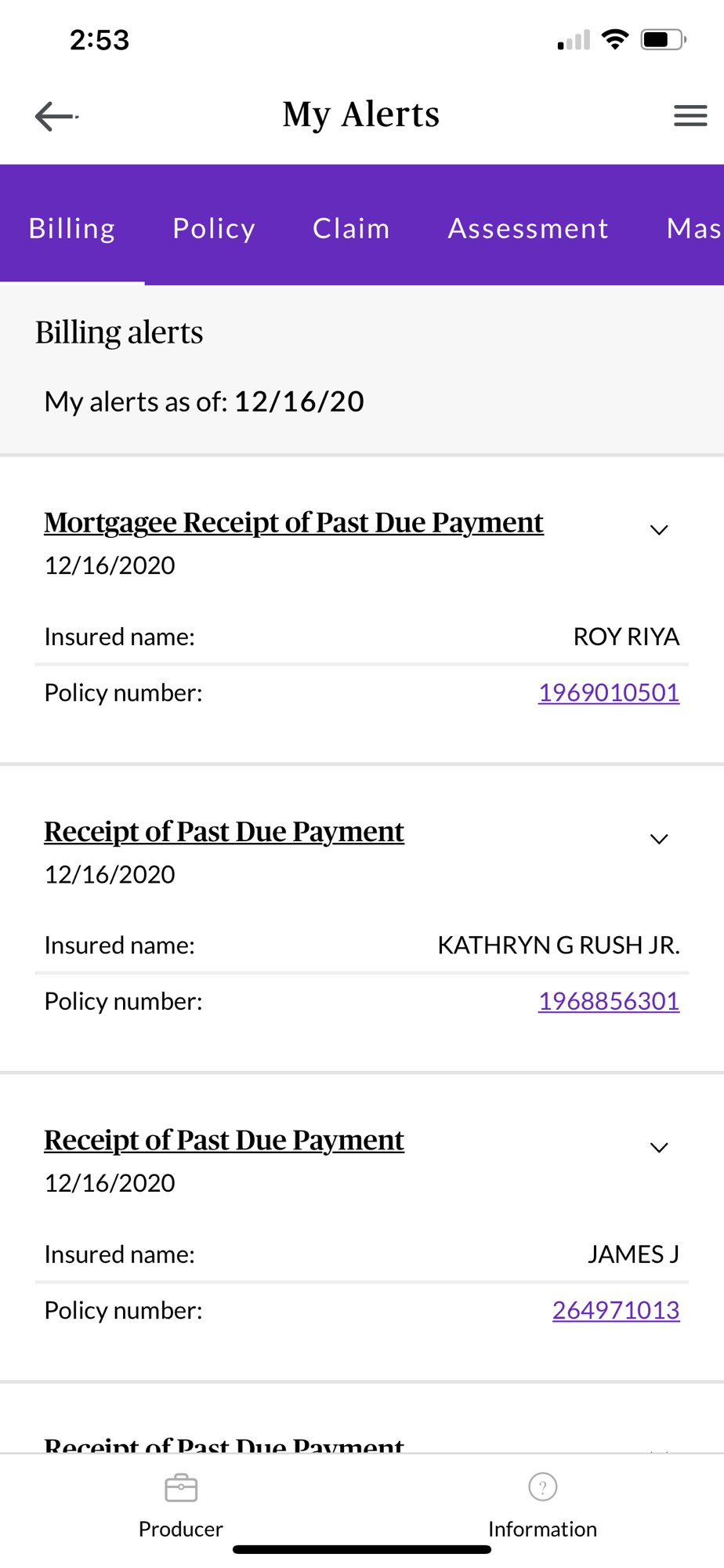Open policy number 1969010501
Viewport: 724px width, 1568px height.
(608, 692)
